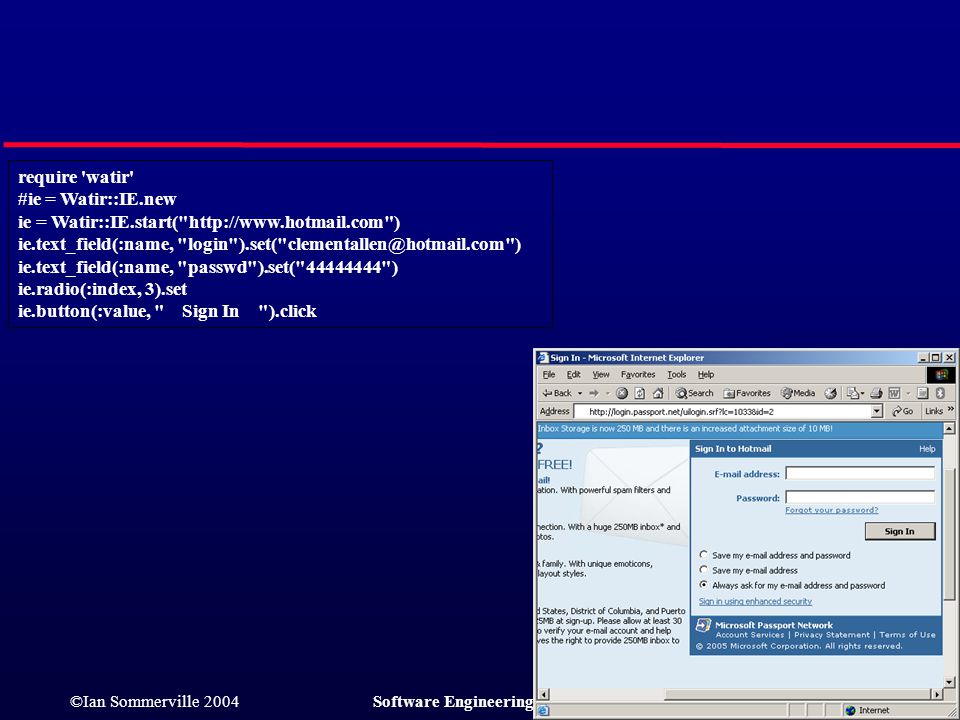Click the Windows flag logo throbber
The image size is (960, 720).
[x=941, y=374]
